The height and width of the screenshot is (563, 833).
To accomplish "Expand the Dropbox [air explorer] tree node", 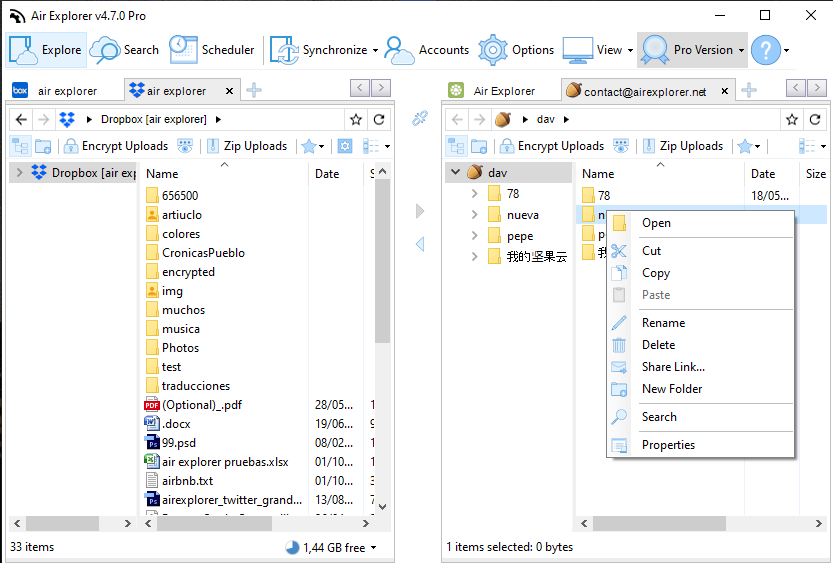I will pos(20,173).
